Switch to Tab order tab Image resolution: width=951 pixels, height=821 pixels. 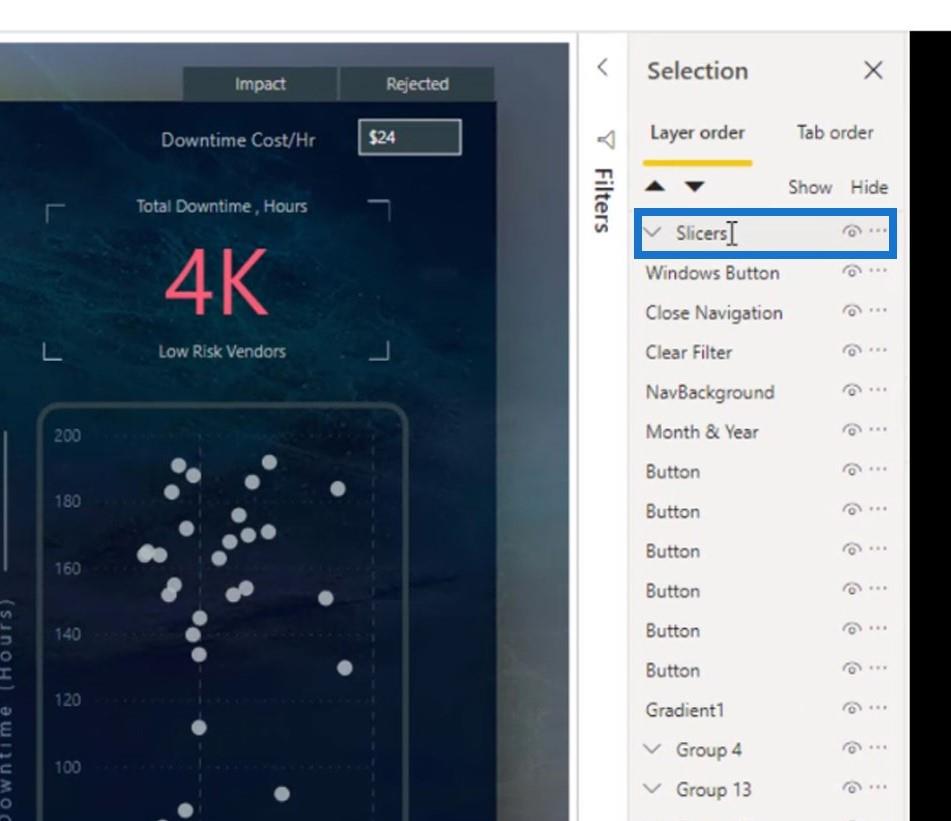point(835,133)
